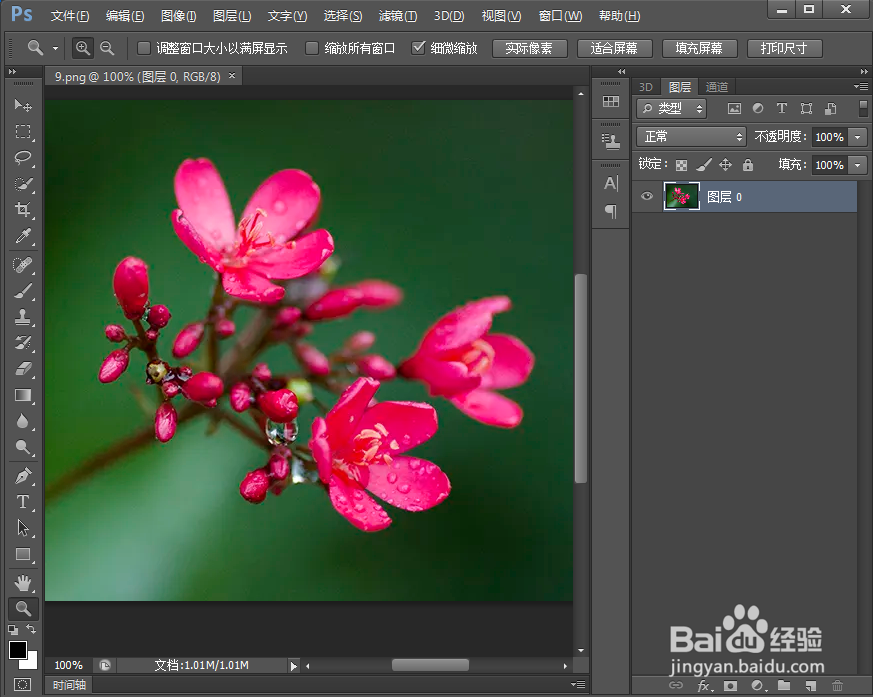Select the Lasso tool
Image resolution: width=873 pixels, height=697 pixels.
click(23, 158)
